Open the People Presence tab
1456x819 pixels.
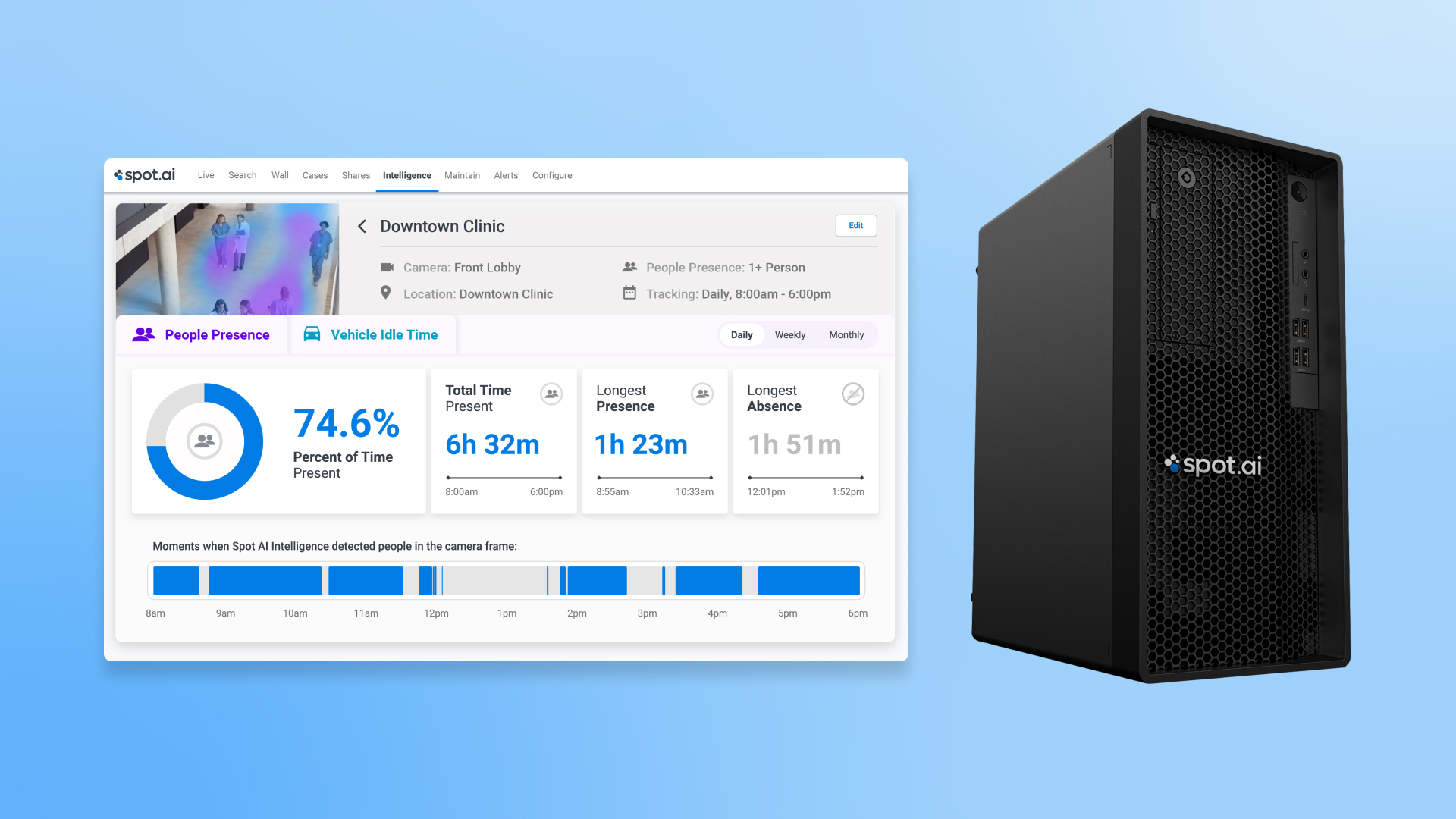[202, 334]
